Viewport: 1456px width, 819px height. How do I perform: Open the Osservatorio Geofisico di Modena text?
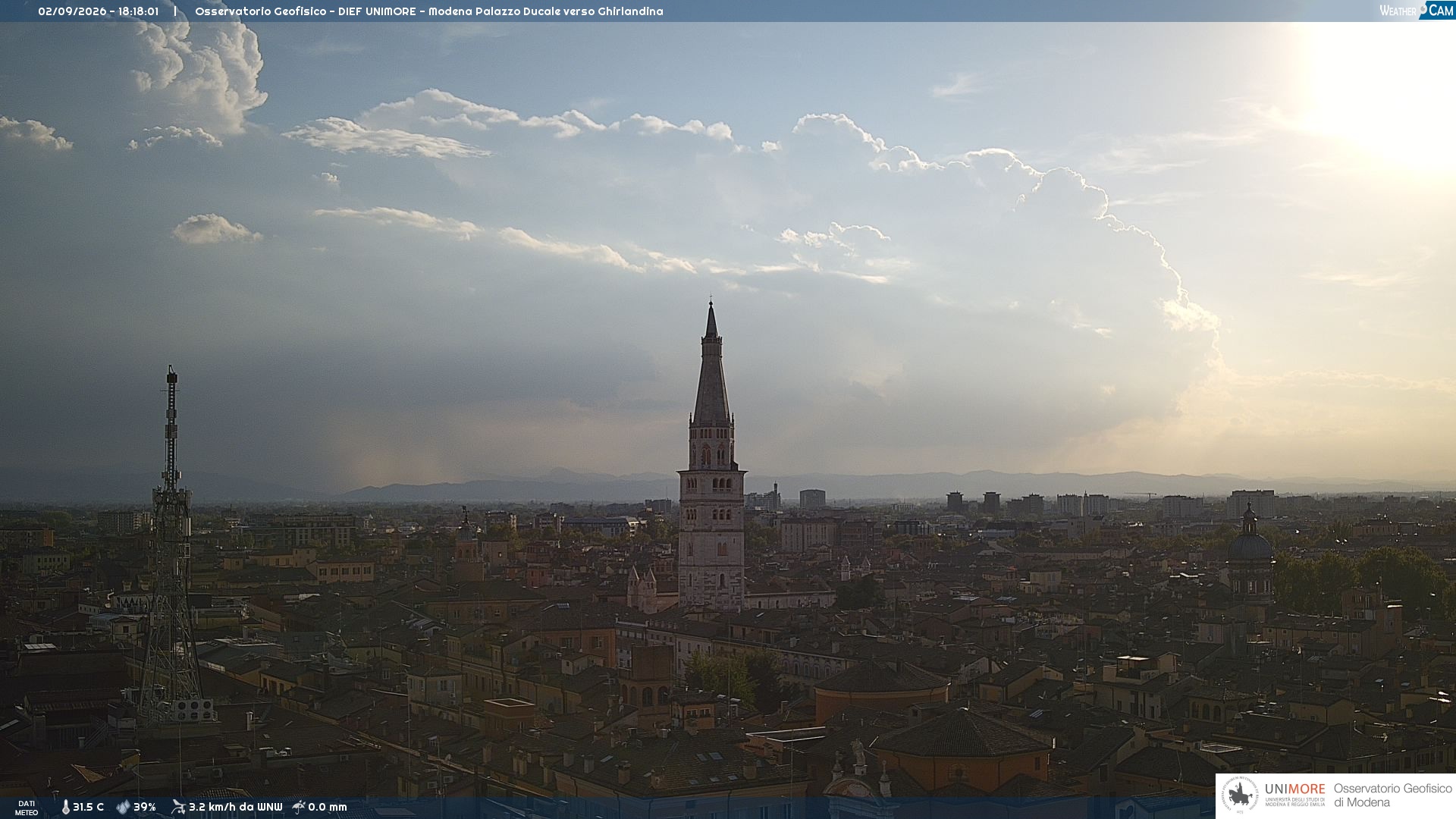[1393, 795]
